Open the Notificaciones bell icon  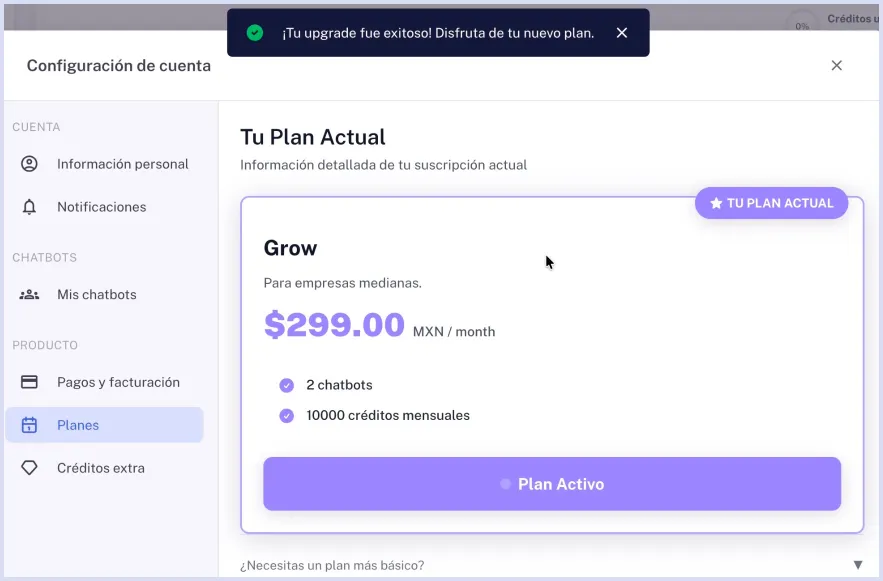tap(31, 207)
